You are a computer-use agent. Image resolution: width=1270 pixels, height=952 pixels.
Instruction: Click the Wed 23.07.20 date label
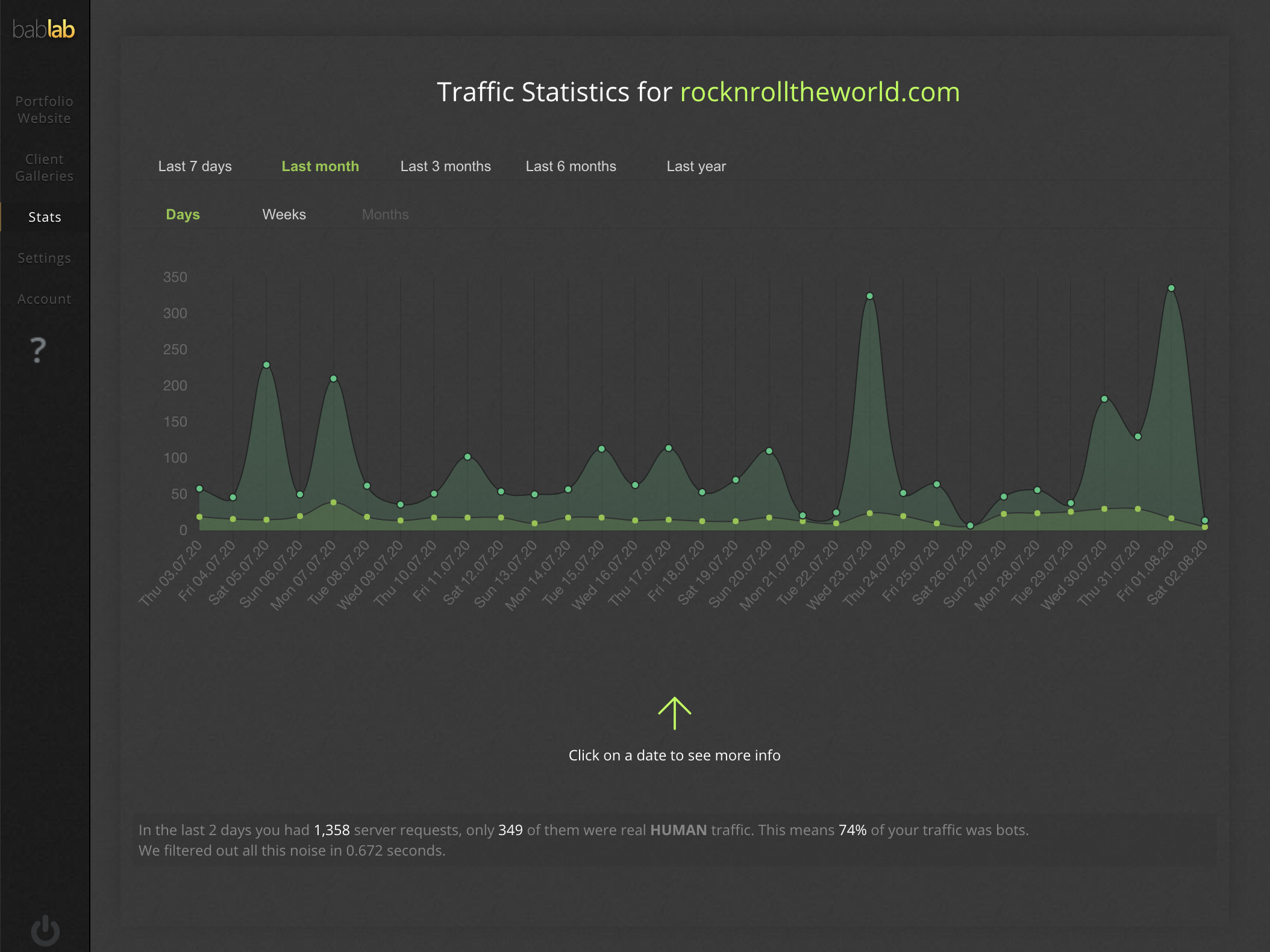839,575
